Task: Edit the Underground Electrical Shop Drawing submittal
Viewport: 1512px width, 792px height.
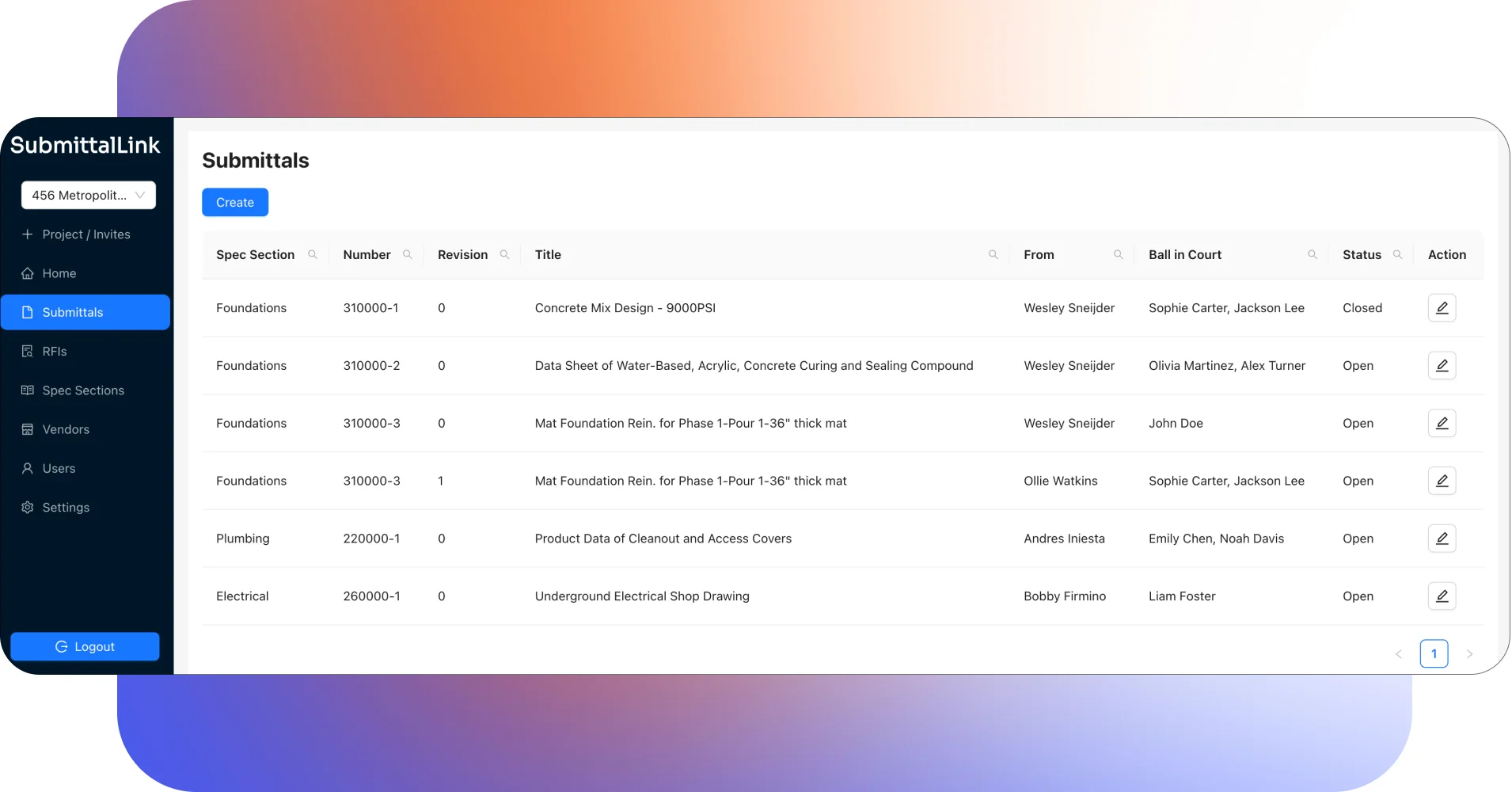Action: click(1442, 596)
